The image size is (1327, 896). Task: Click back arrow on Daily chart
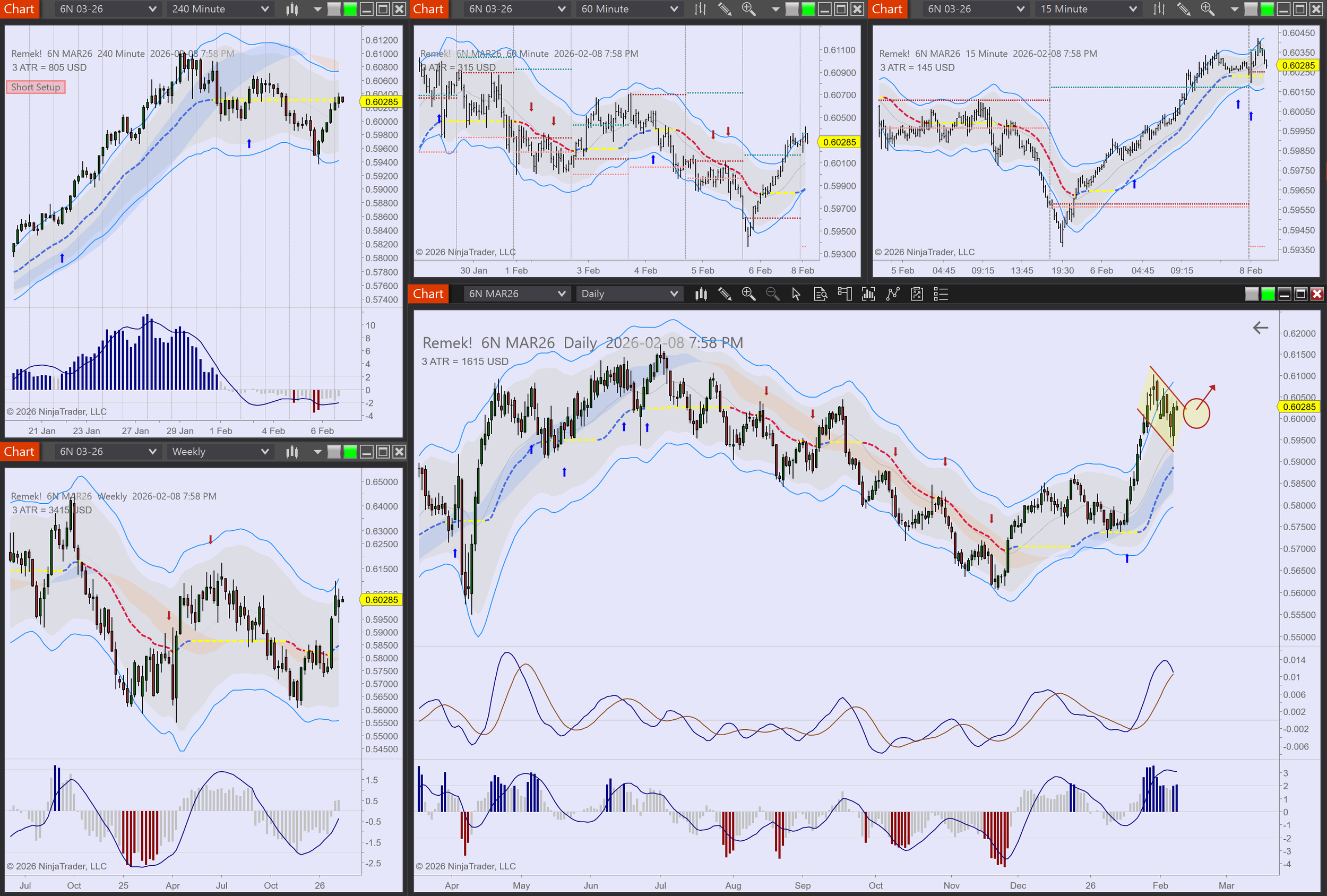point(1260,328)
